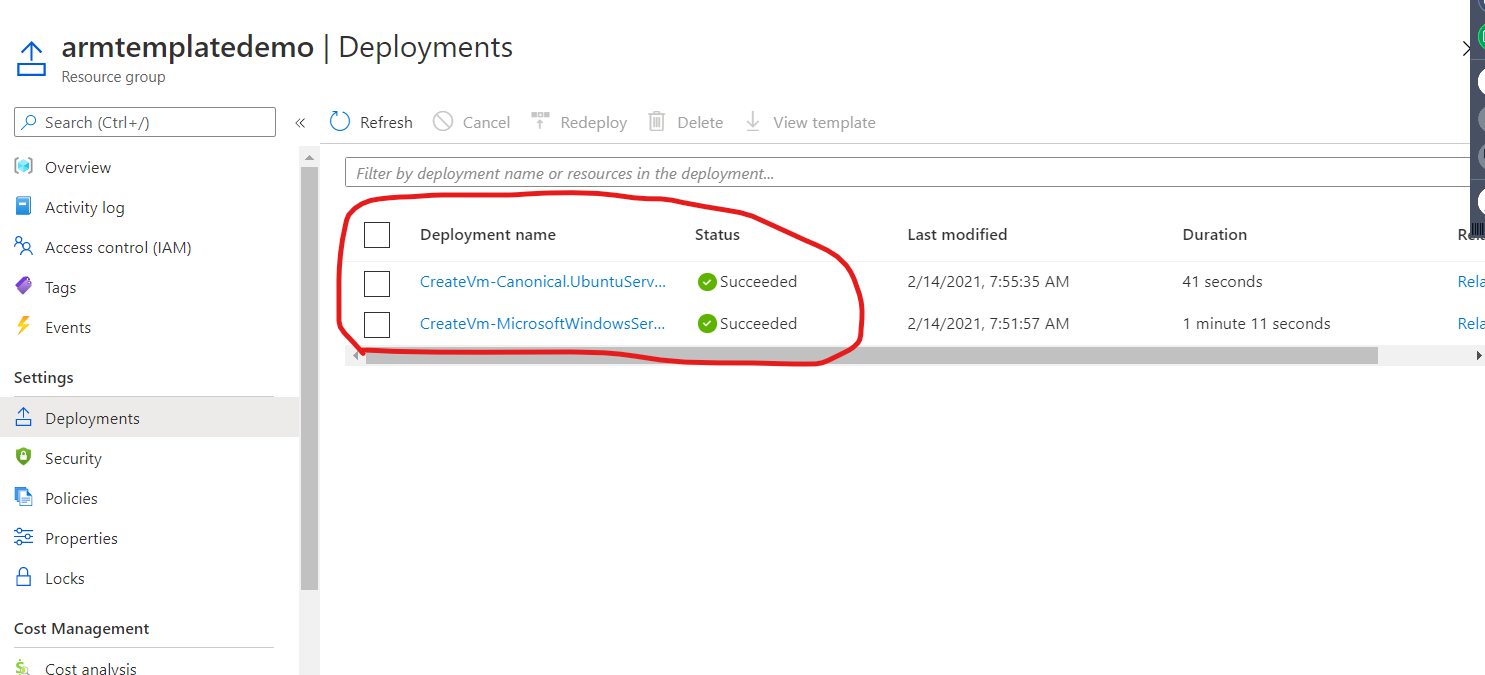The image size is (1485, 675).
Task: Open the CreateVm-Canonical.UbuntuServer deployment link
Action: click(543, 282)
